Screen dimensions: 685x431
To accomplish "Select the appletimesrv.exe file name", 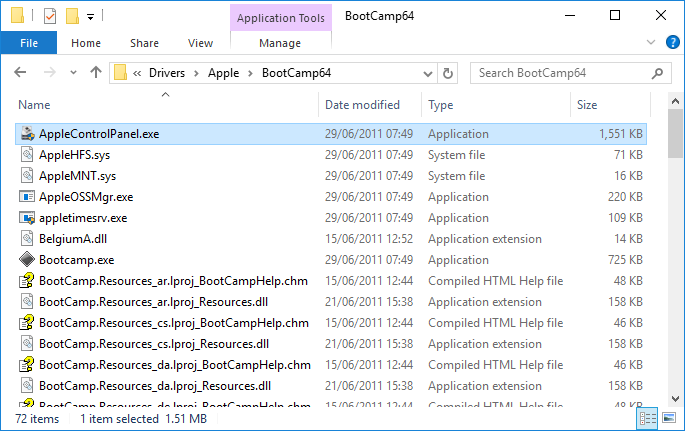I will click(x=83, y=218).
